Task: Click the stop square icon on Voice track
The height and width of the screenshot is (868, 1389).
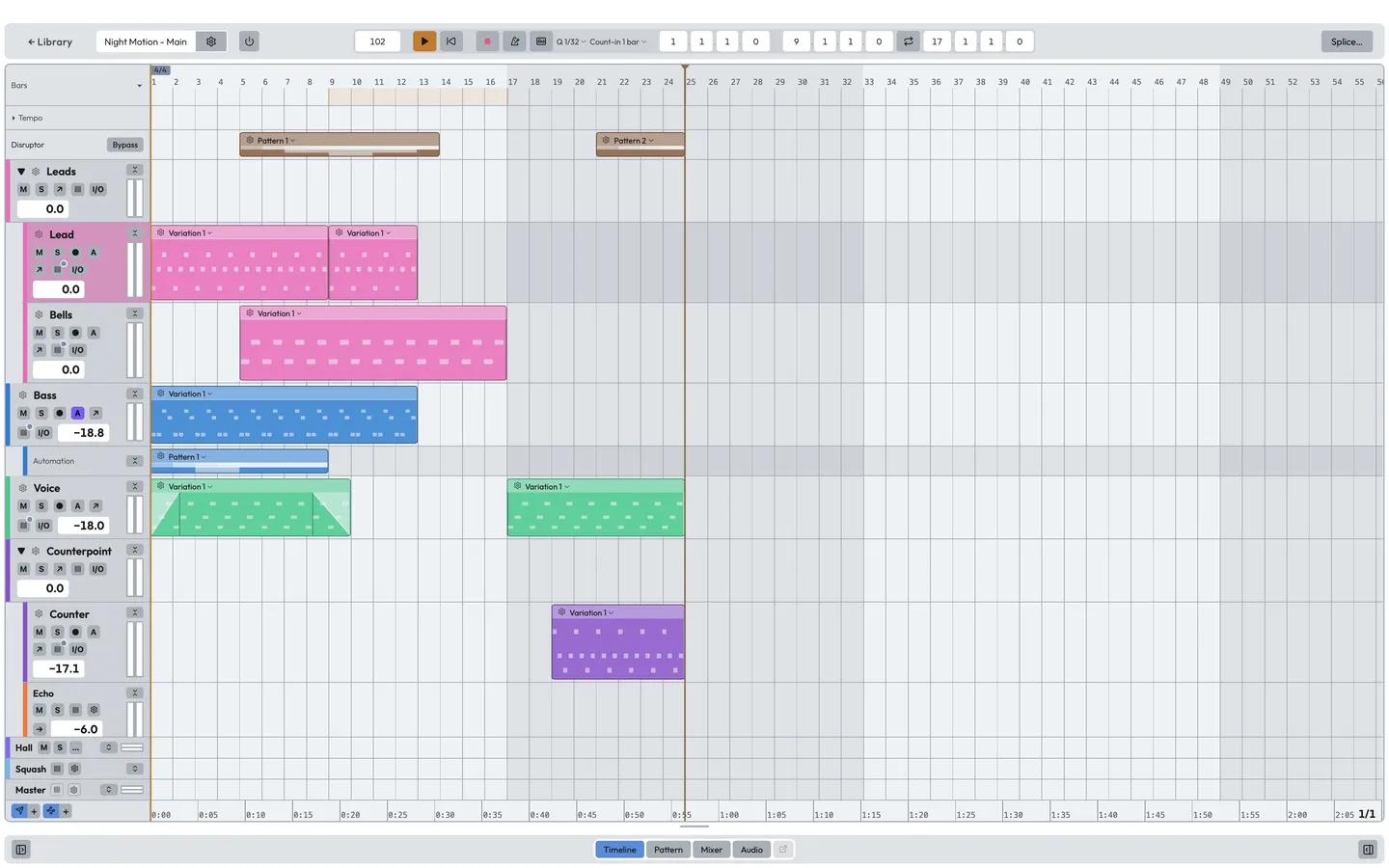Action: 23,526
